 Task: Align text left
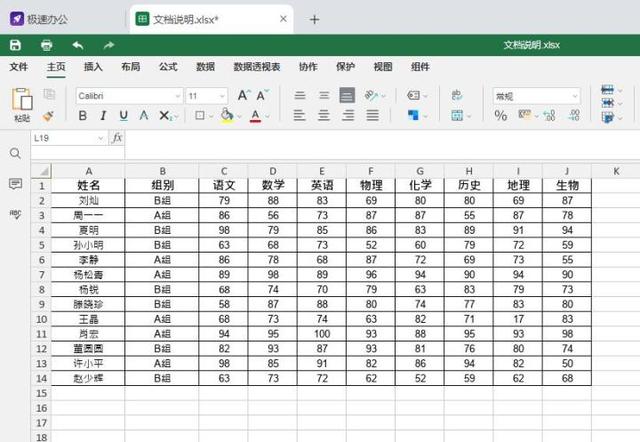click(300, 116)
